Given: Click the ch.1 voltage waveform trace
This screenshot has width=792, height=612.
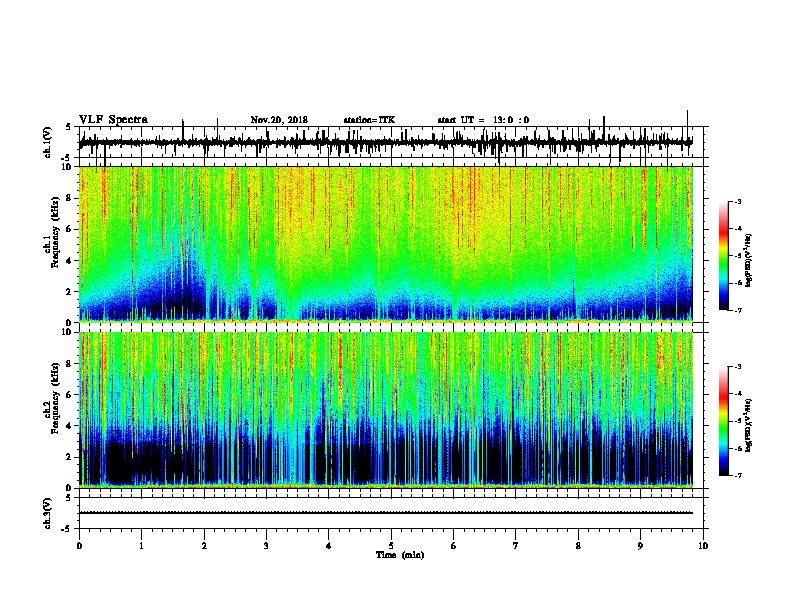Looking at the screenshot, I should click(385, 143).
